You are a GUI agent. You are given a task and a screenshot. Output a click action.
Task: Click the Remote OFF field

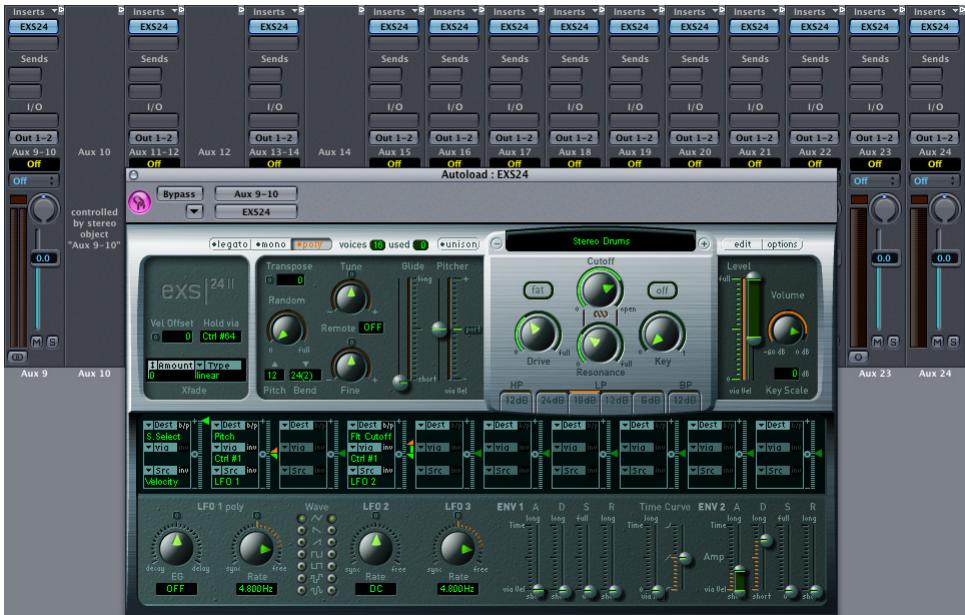click(372, 328)
